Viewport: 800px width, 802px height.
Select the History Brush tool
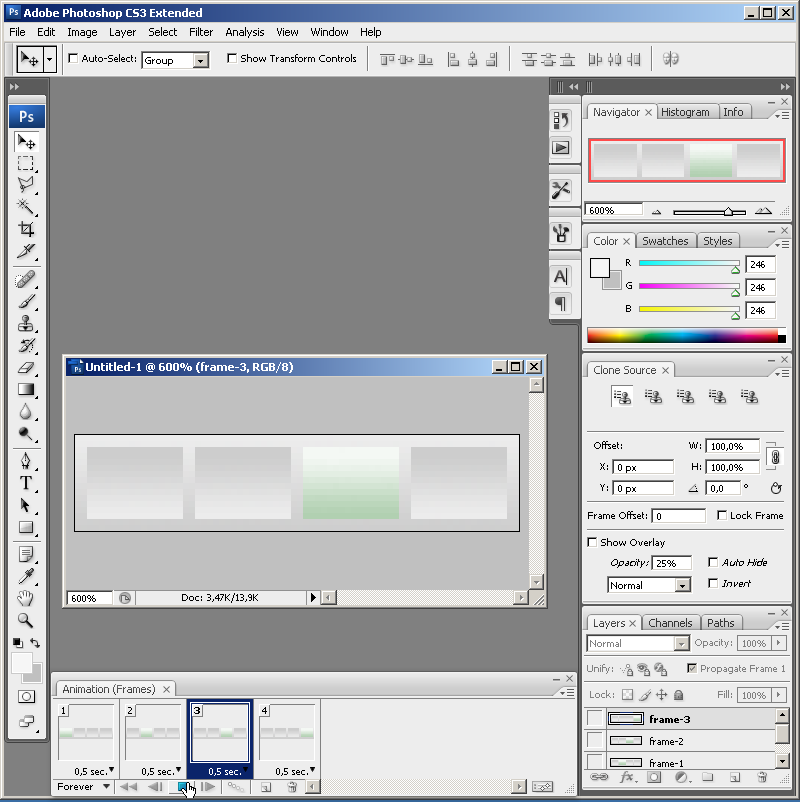point(26,345)
